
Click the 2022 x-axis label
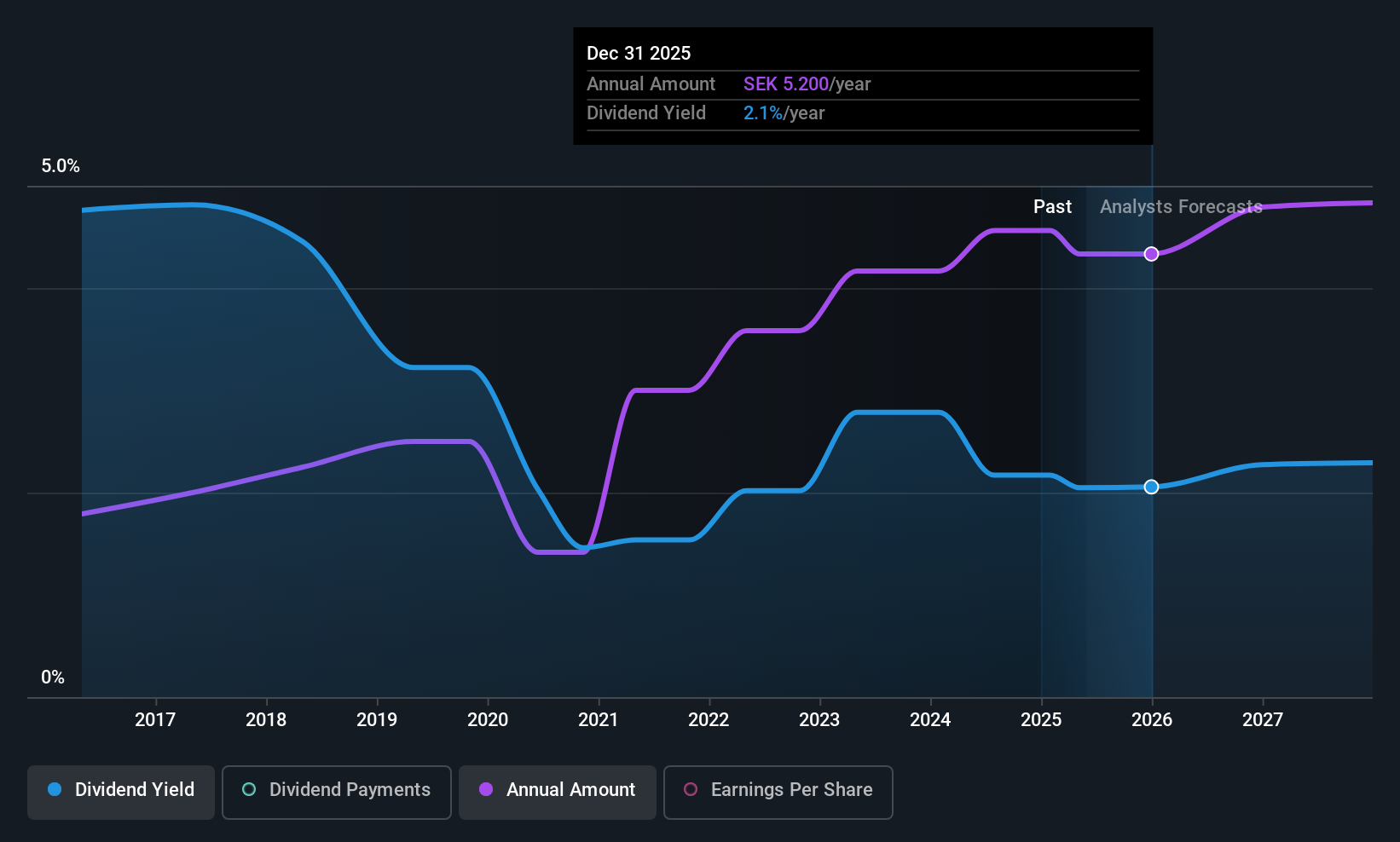point(709,720)
